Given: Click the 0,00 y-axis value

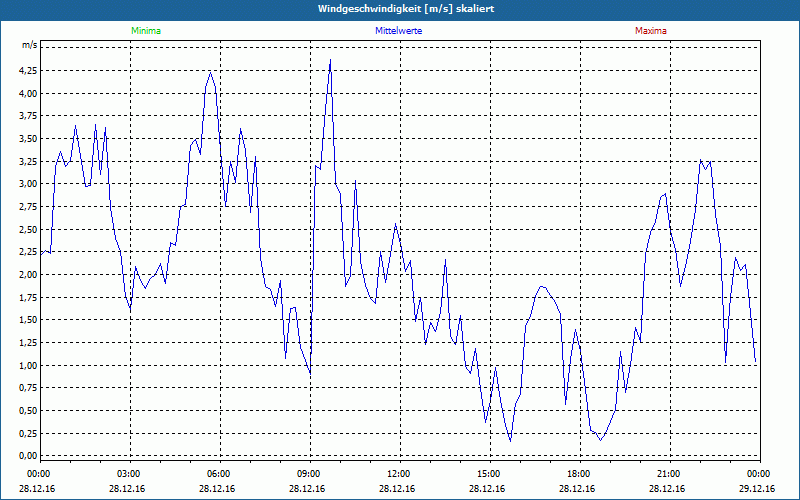Looking at the screenshot, I should [x=28, y=456].
